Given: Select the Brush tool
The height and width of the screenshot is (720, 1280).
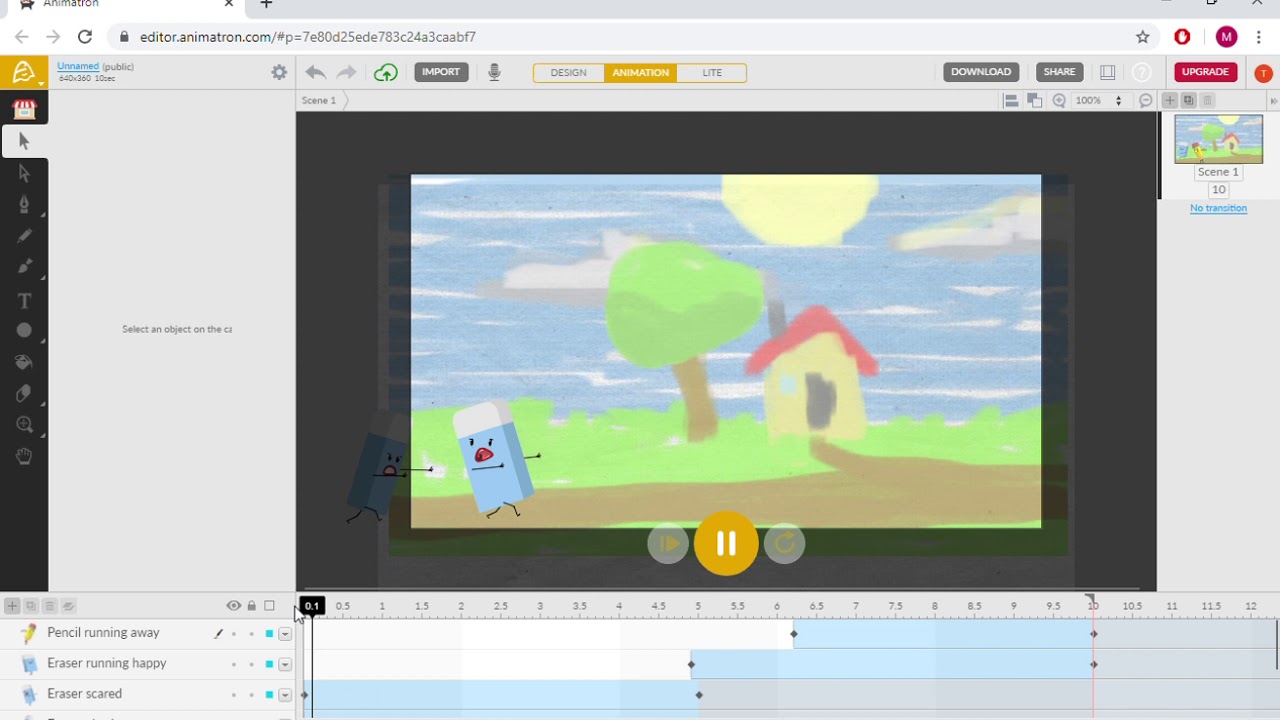Looking at the screenshot, I should point(24,267).
